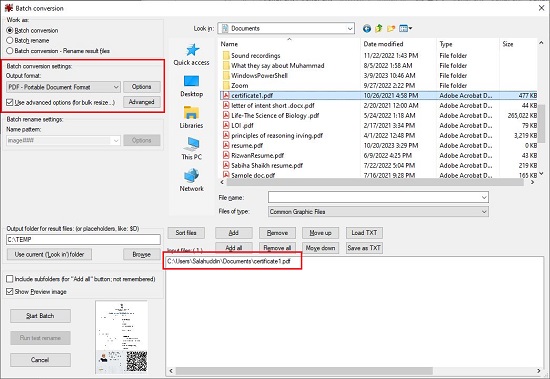Click the Load TXT button

[x=364, y=233]
